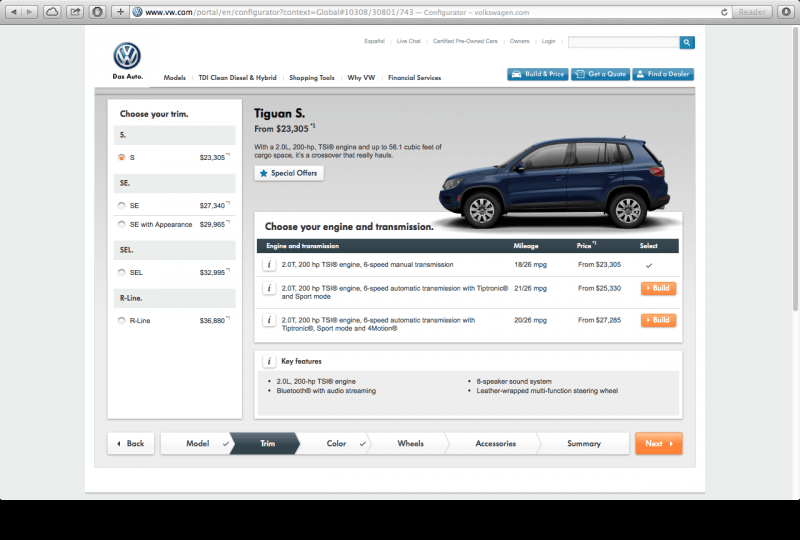Open info icon for 4Motion engine row

click(269, 320)
